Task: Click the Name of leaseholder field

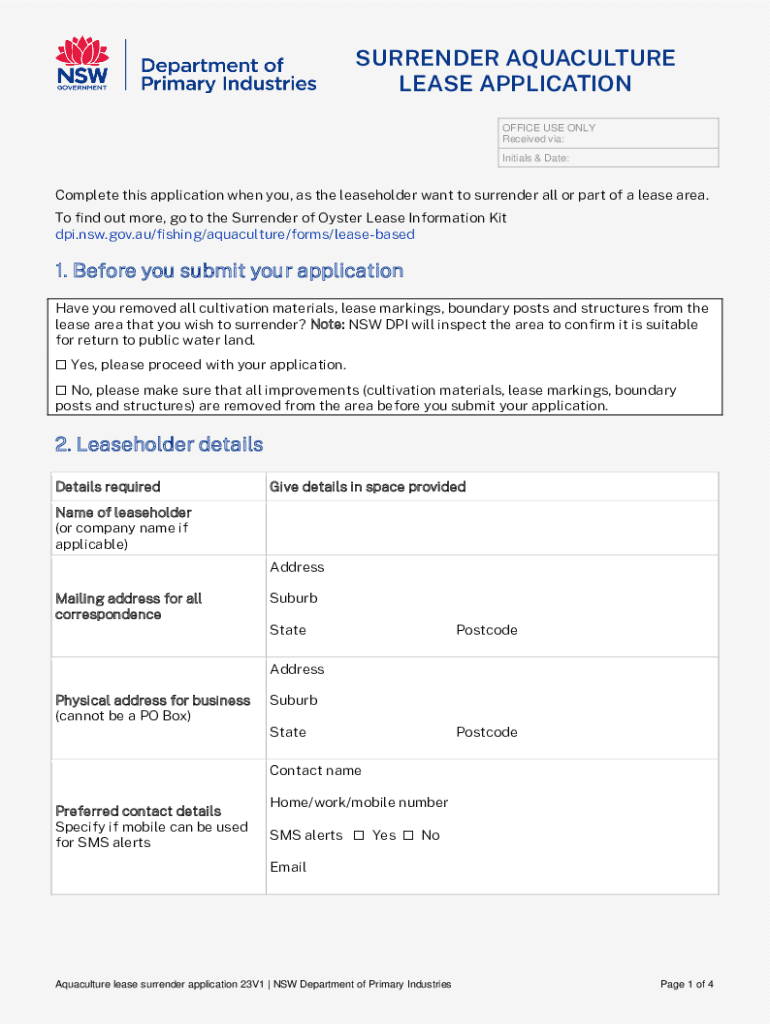Action: click(x=490, y=528)
